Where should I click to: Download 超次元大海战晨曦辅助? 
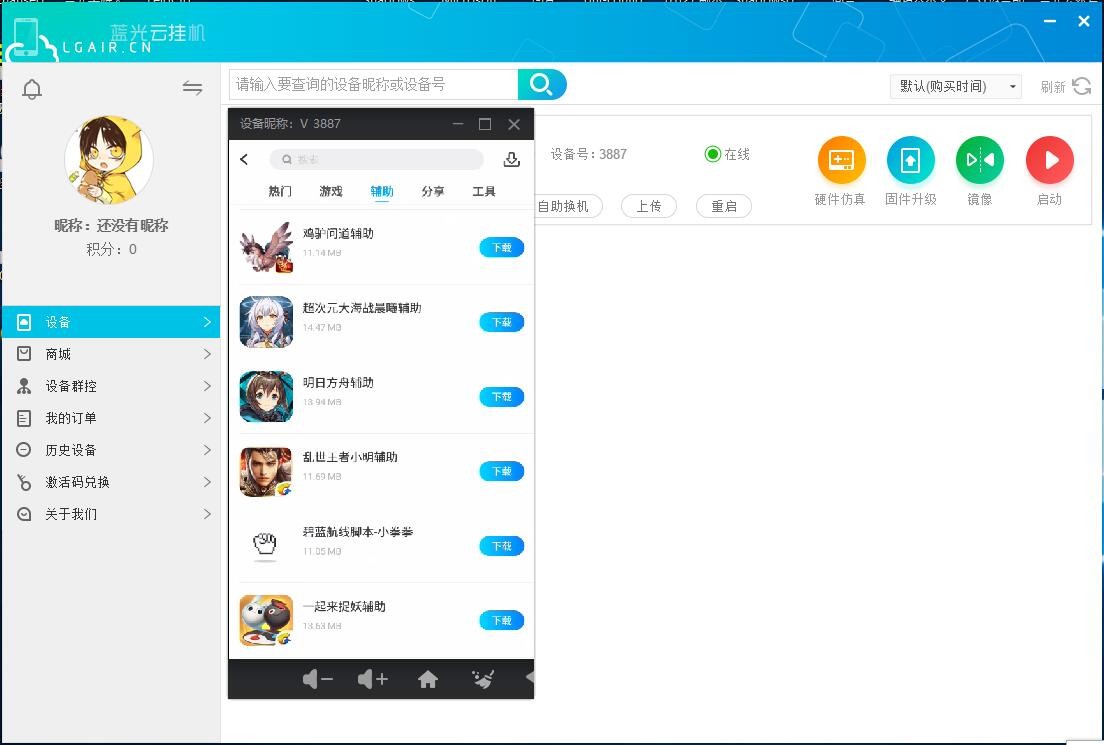pos(501,322)
